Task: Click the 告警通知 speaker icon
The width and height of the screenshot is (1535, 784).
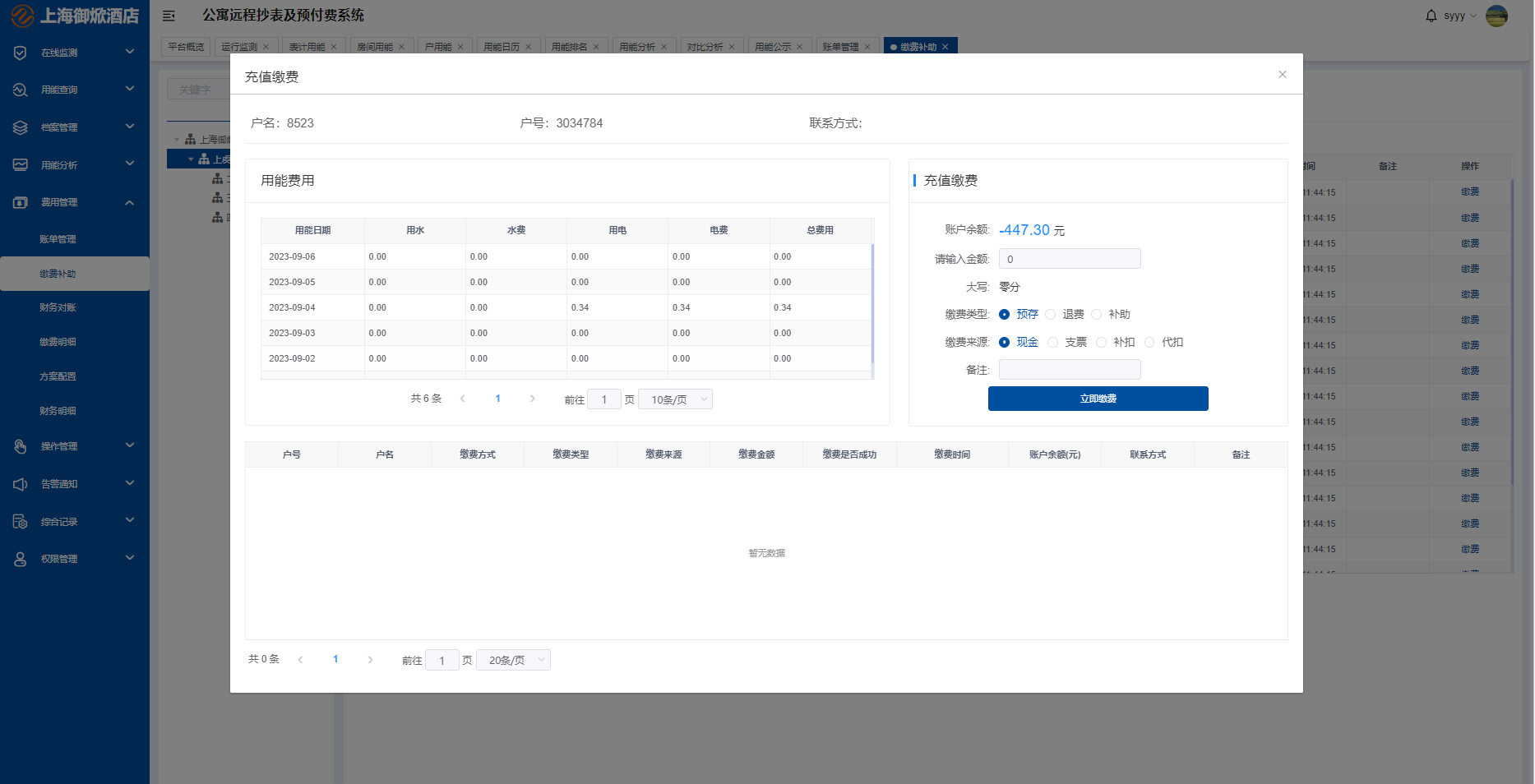Action: click(x=21, y=484)
